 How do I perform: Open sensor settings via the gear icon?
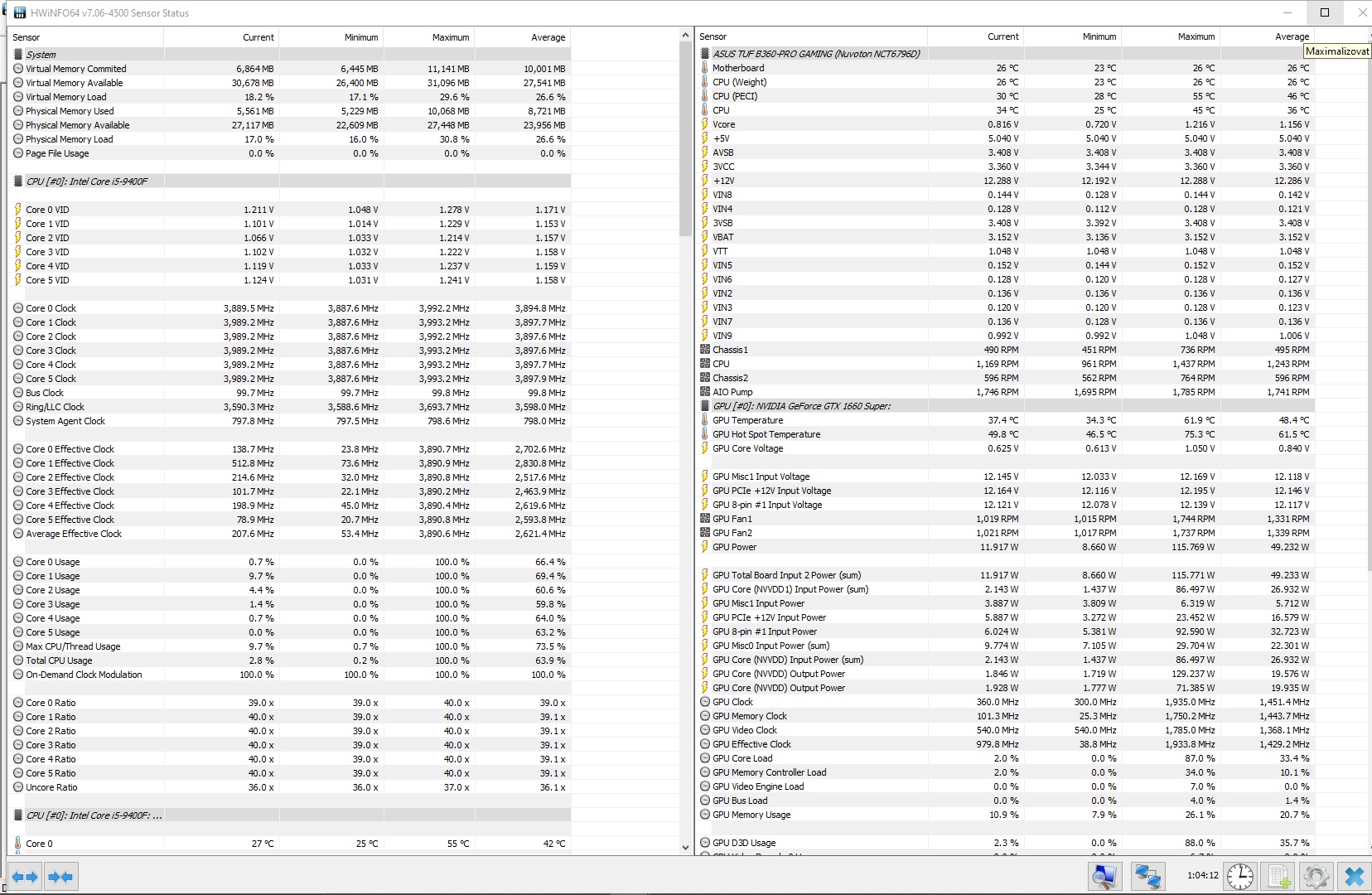click(x=1316, y=876)
